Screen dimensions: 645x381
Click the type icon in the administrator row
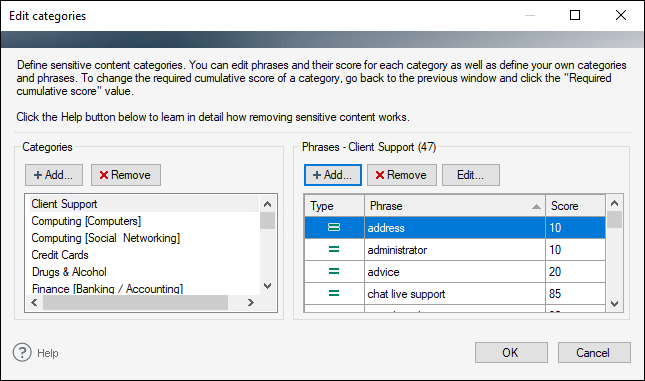pos(334,249)
